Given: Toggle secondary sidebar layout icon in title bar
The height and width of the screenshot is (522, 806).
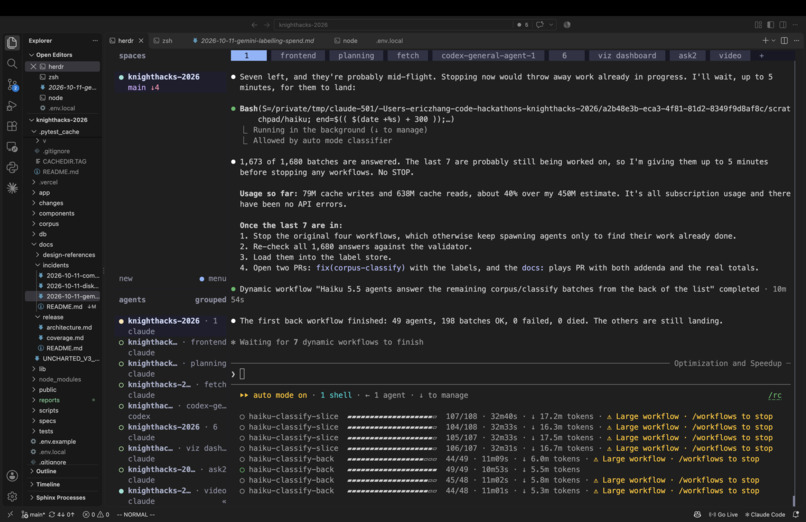Looking at the screenshot, I should tap(783, 25).
